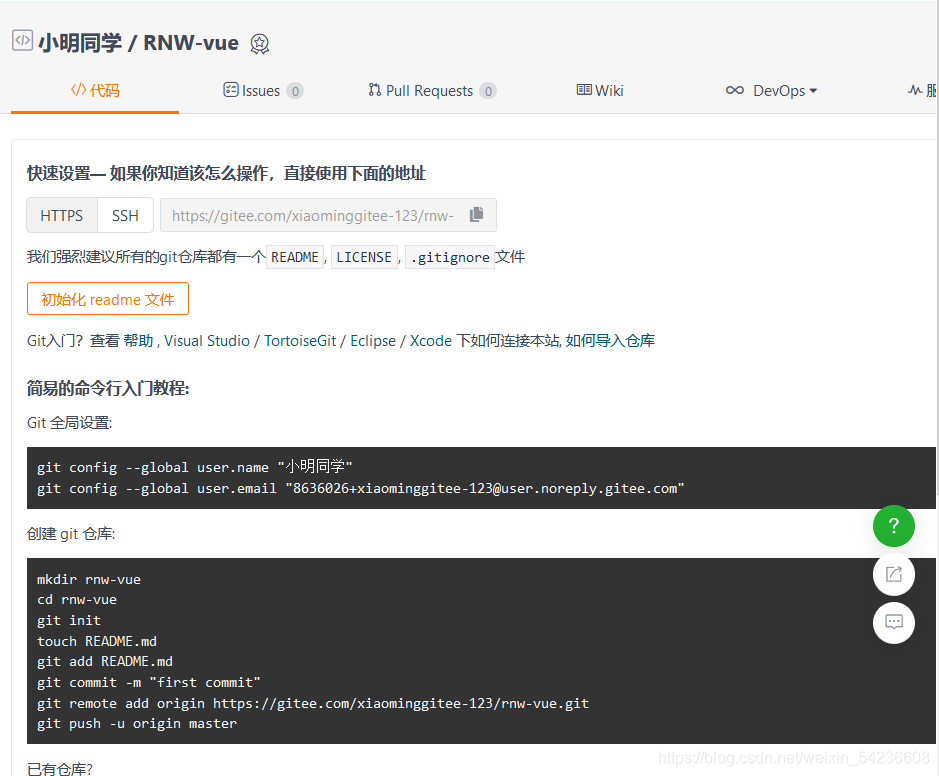The image size is (939, 776).
Task: Click the 小明同学 owner name in title
Action: click(x=80, y=43)
